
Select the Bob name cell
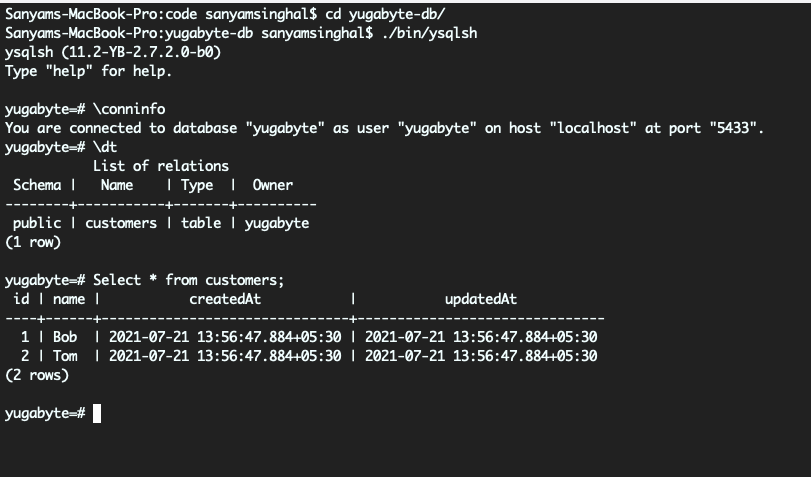[65, 337]
